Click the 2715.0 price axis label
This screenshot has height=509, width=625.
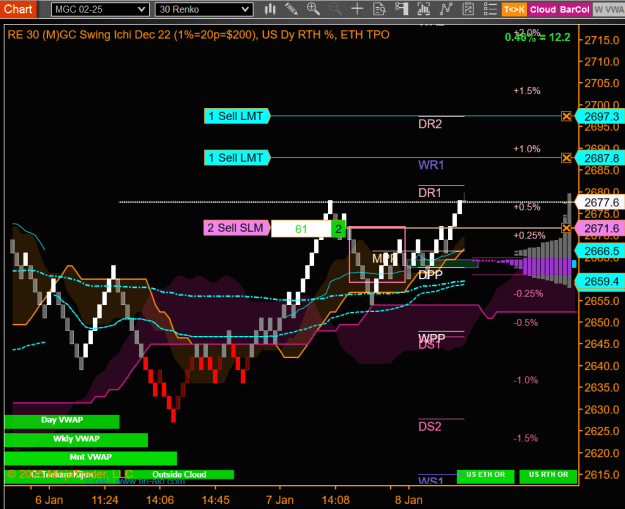coord(602,40)
